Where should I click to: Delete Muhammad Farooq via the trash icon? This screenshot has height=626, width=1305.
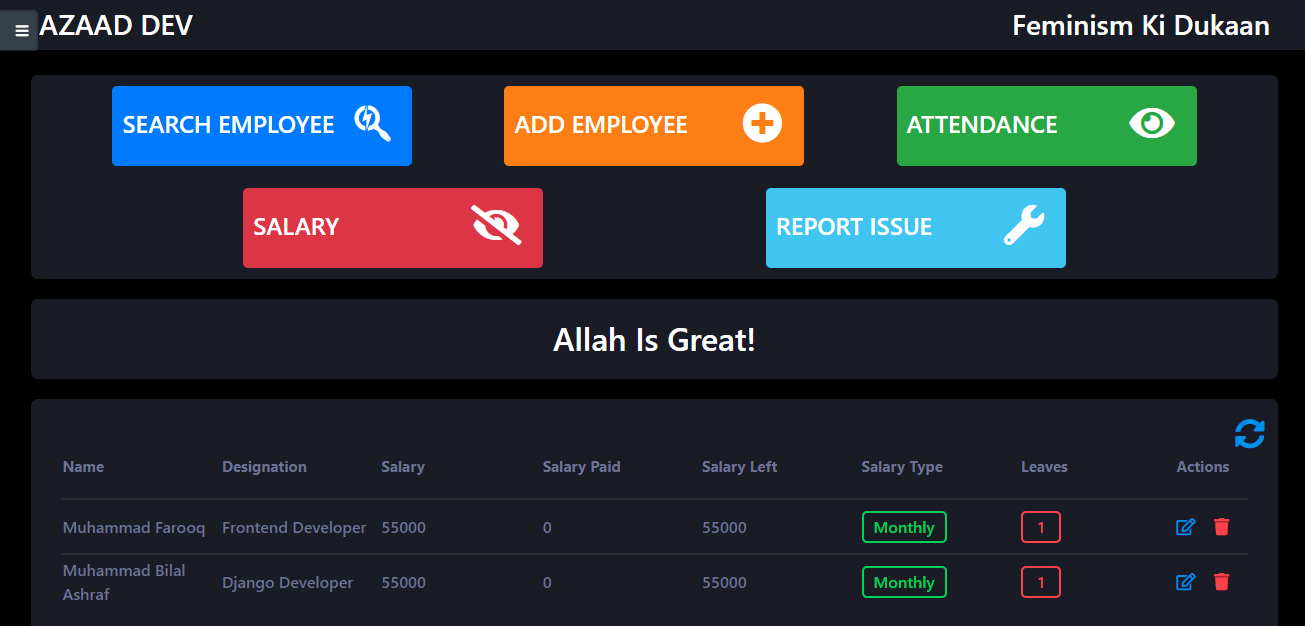[x=1221, y=527]
